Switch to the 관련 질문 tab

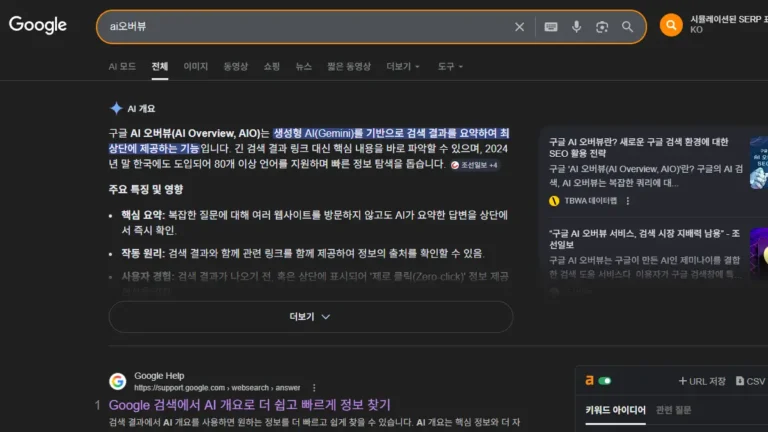[x=673, y=410]
